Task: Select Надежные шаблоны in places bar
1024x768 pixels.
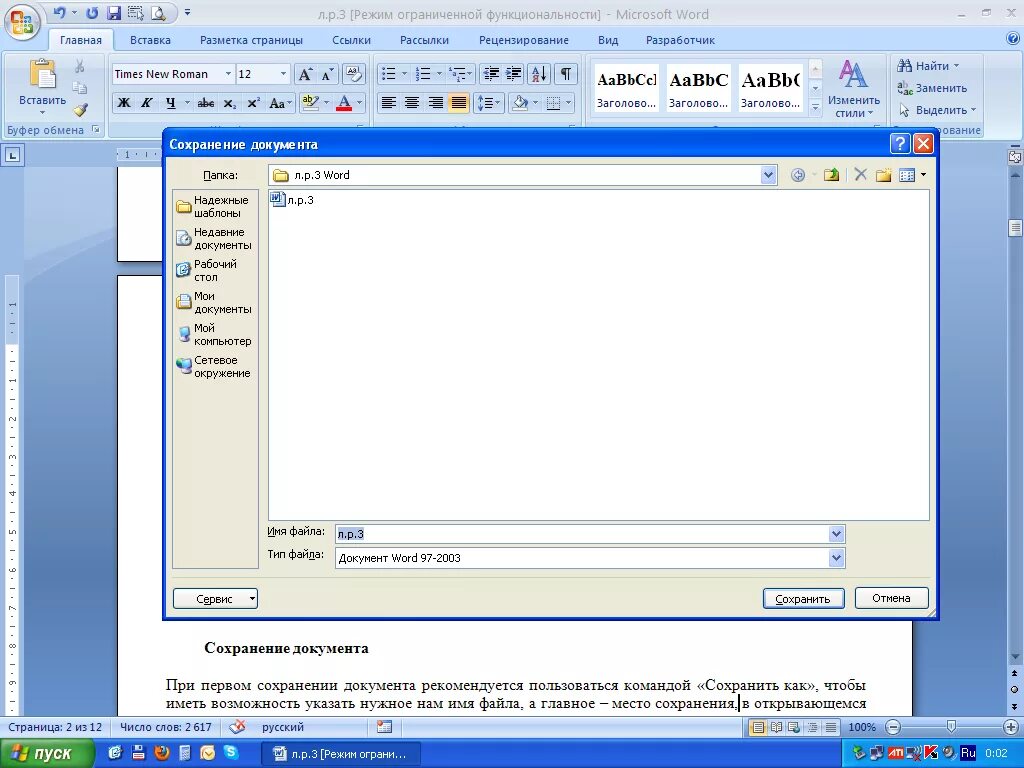Action: (x=215, y=206)
